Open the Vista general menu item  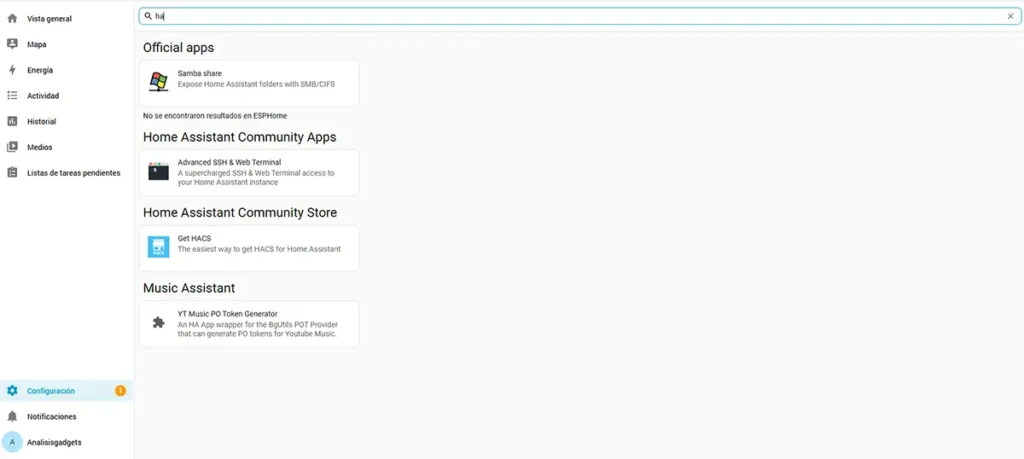(66, 19)
